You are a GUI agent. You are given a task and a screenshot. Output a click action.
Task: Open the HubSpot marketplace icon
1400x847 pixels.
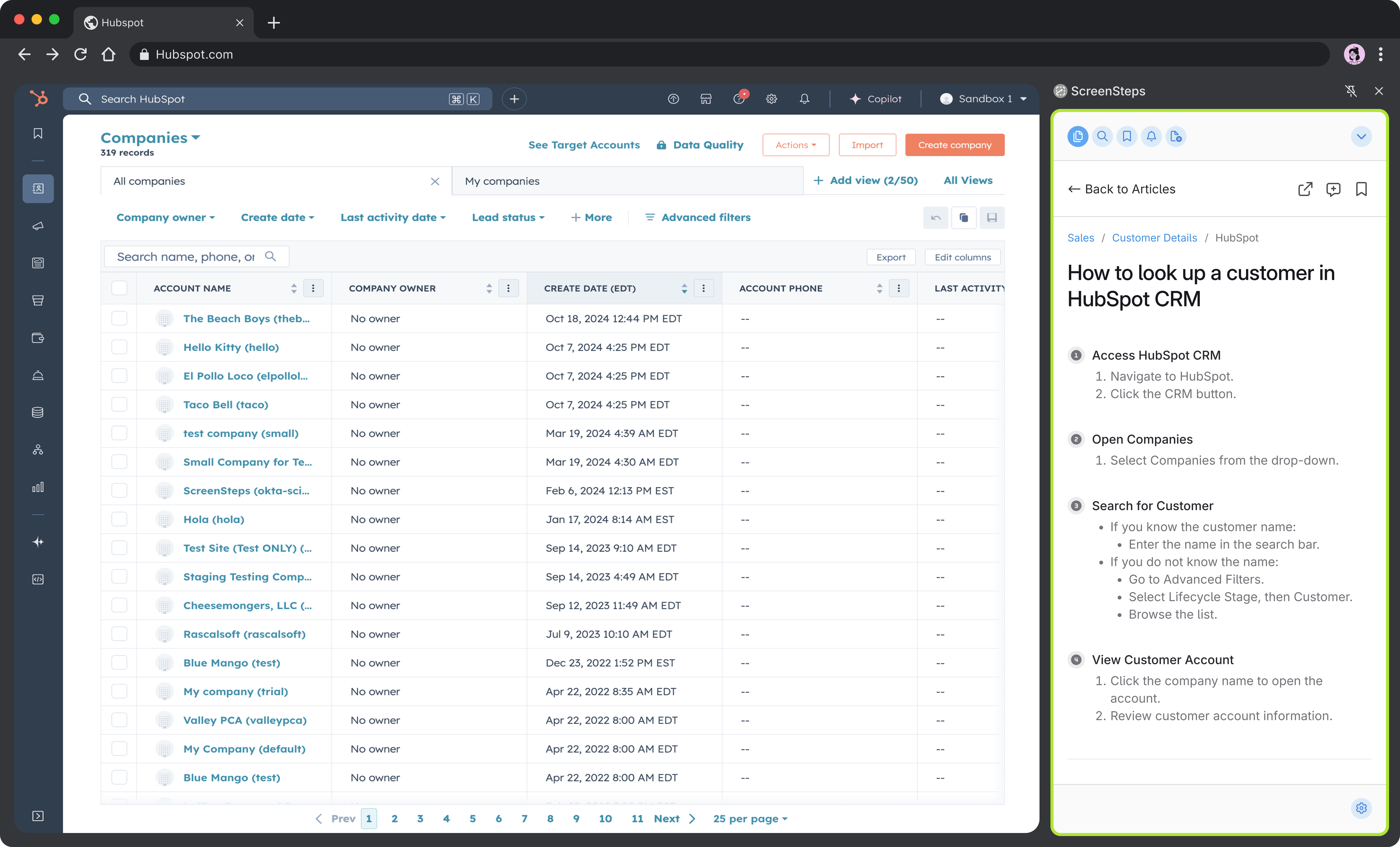point(706,99)
